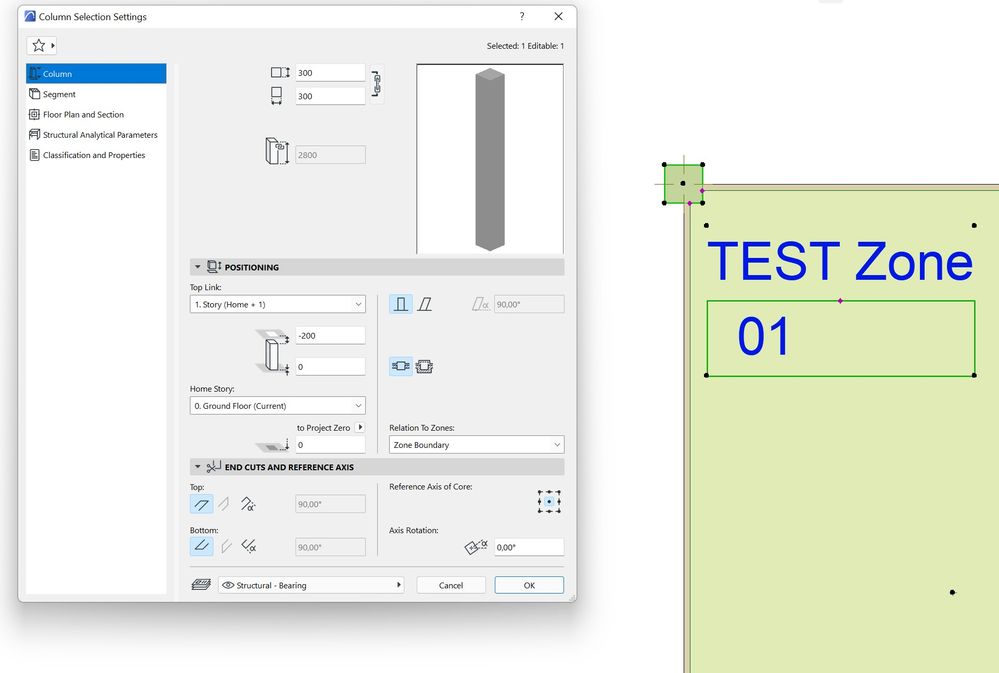Image resolution: width=999 pixels, height=673 pixels.
Task: Click the project zero elevation icon
Action: click(x=273, y=445)
